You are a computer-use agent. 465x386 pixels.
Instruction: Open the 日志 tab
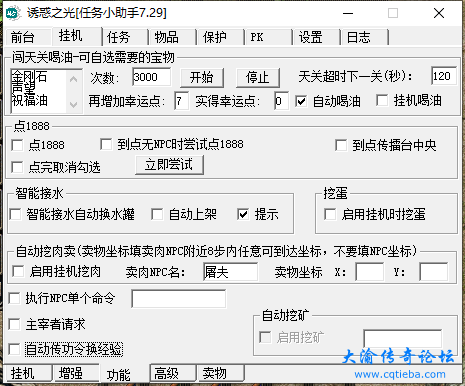pos(365,37)
